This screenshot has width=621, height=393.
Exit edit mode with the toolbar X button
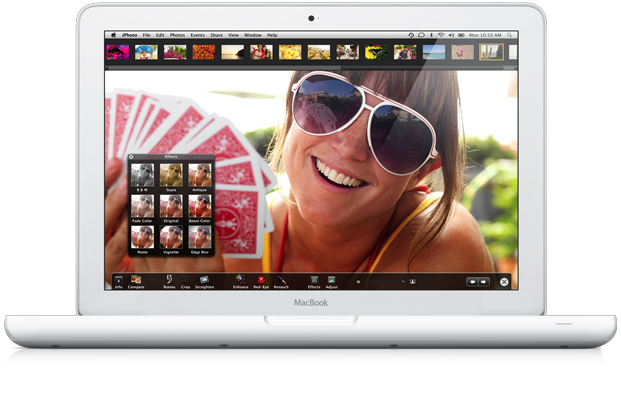pyautogui.click(x=504, y=282)
